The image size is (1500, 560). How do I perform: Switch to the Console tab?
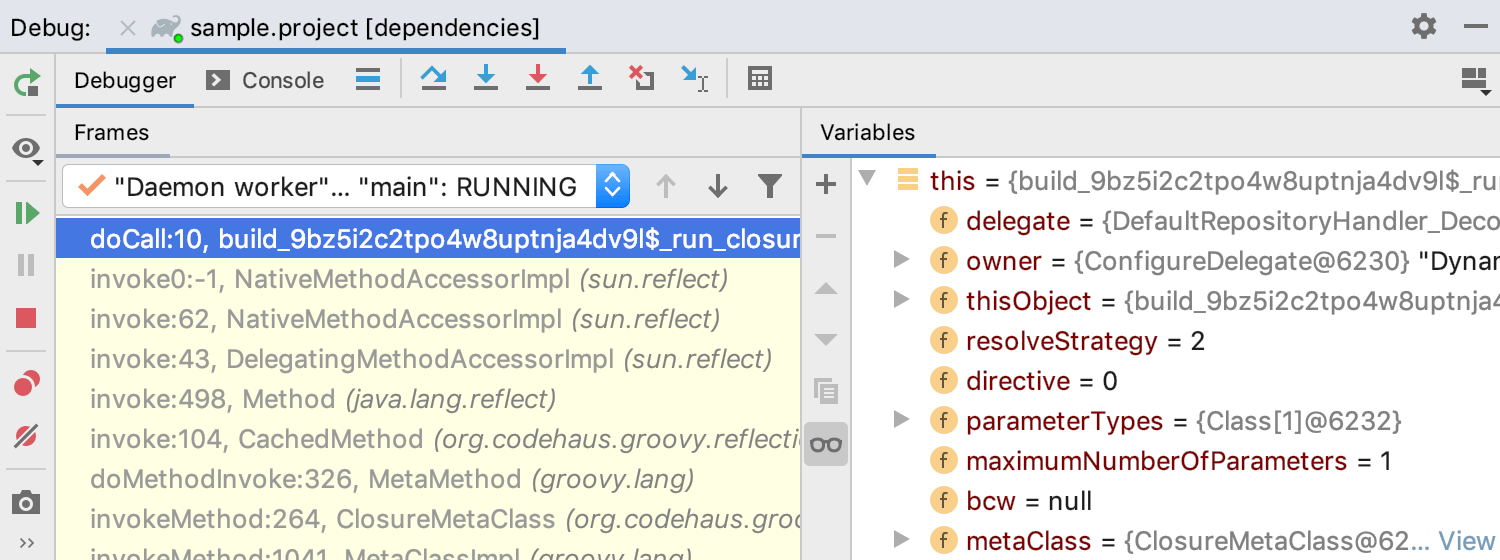[x=266, y=80]
